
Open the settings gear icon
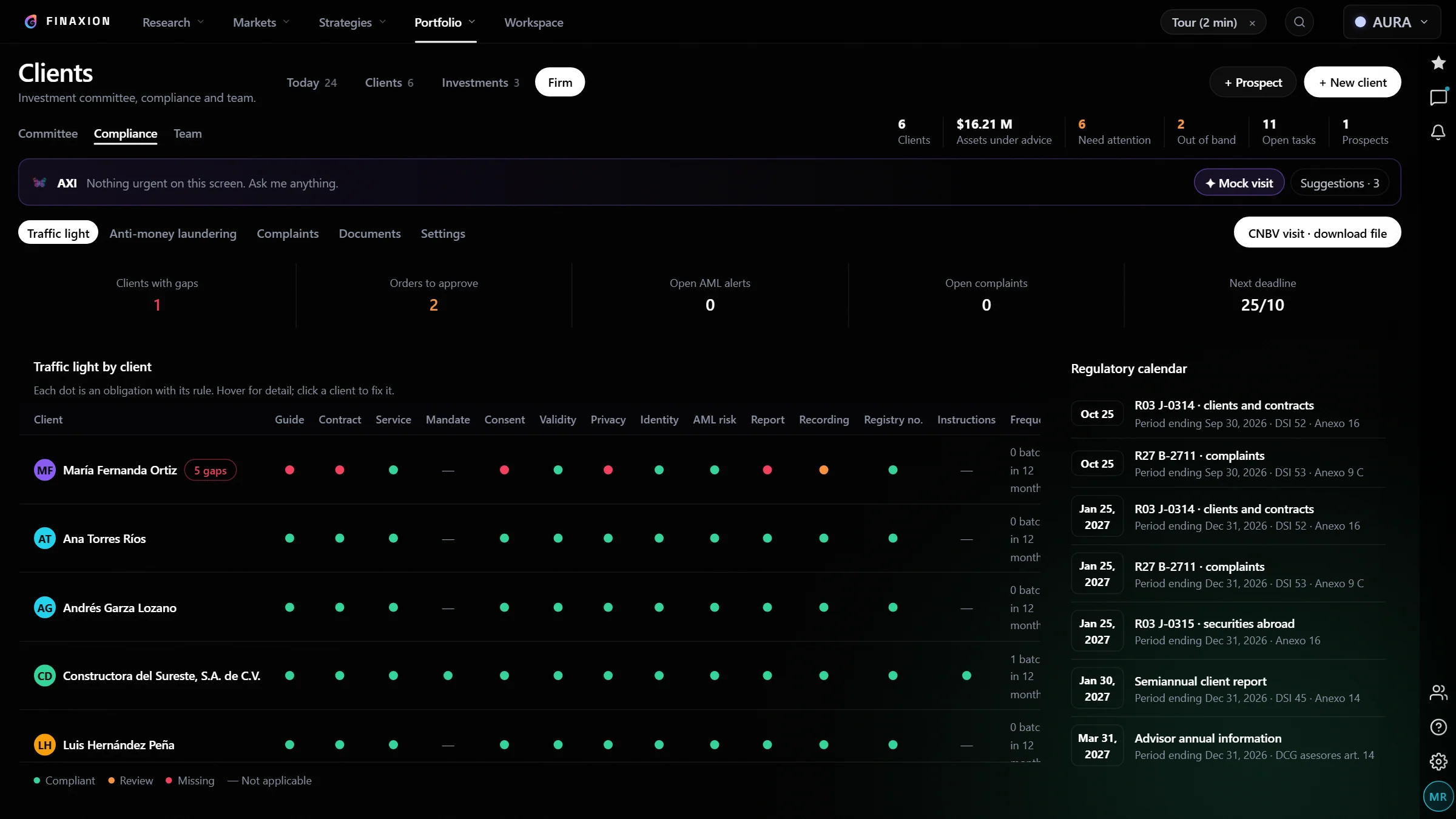pyautogui.click(x=1438, y=761)
